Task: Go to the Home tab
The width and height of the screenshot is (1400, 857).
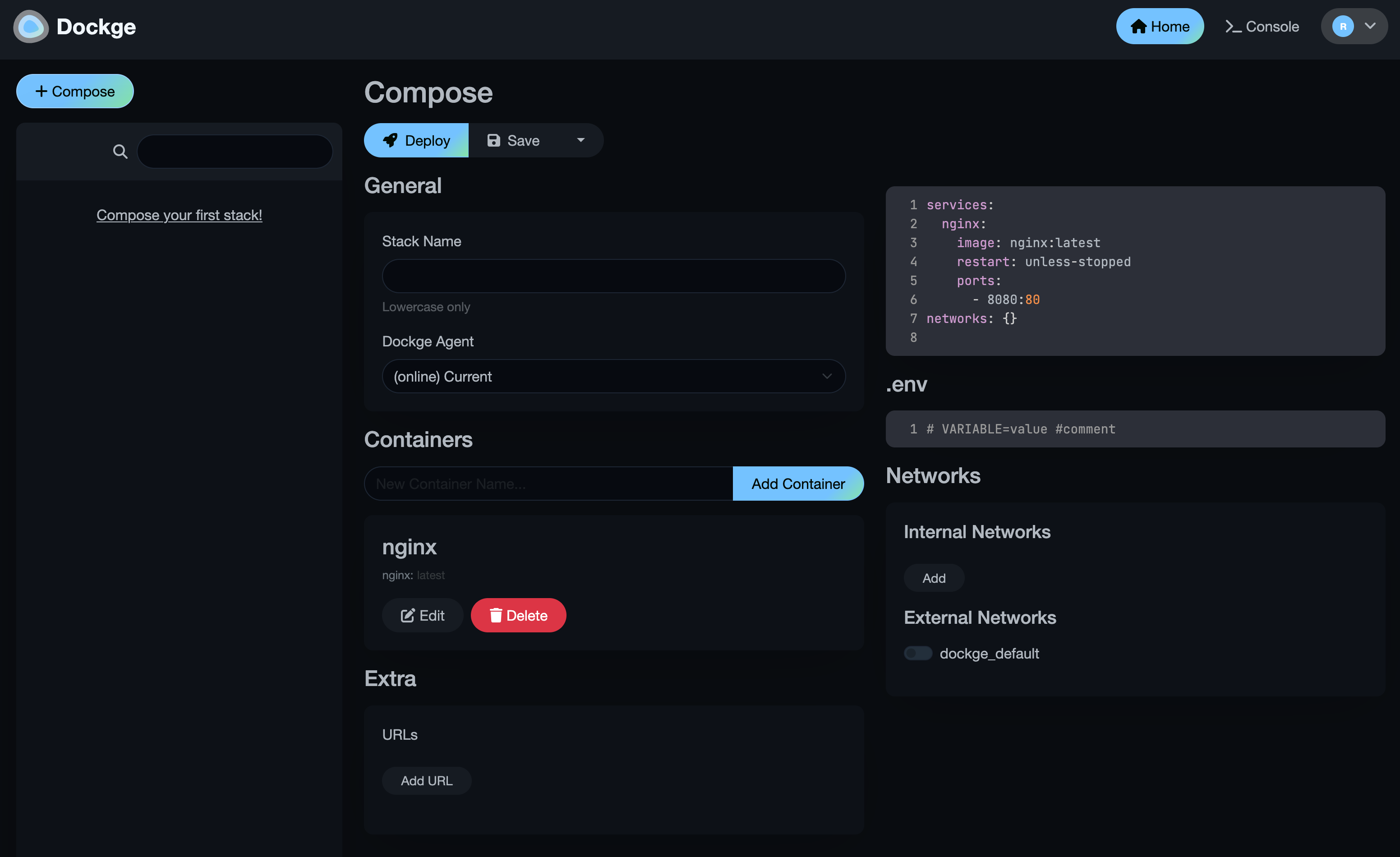Action: click(1159, 26)
